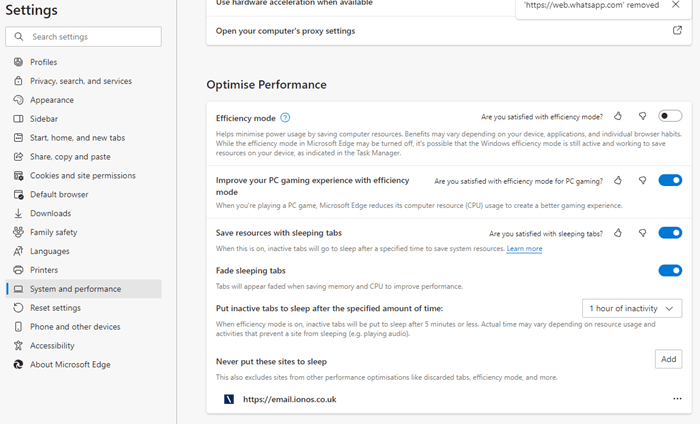Click the Microsoft Edge logo icon
Screen dimensions: 700x424
tap(18, 365)
